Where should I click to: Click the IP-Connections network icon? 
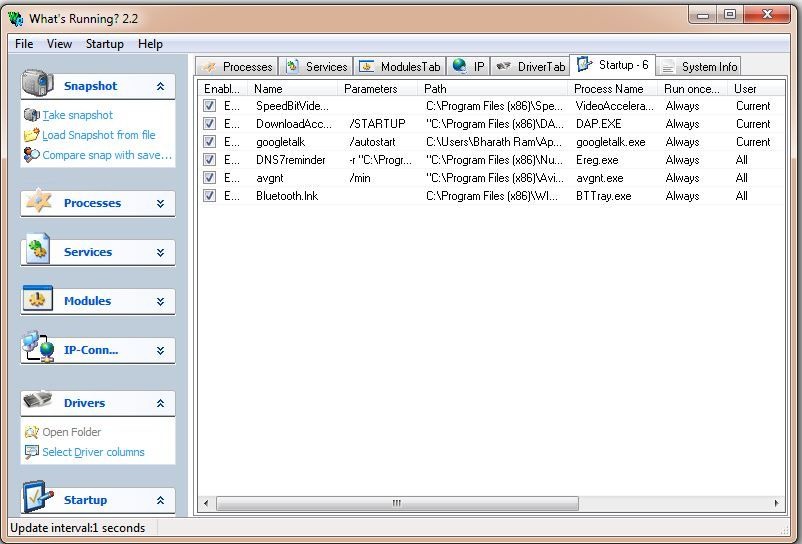pos(38,348)
